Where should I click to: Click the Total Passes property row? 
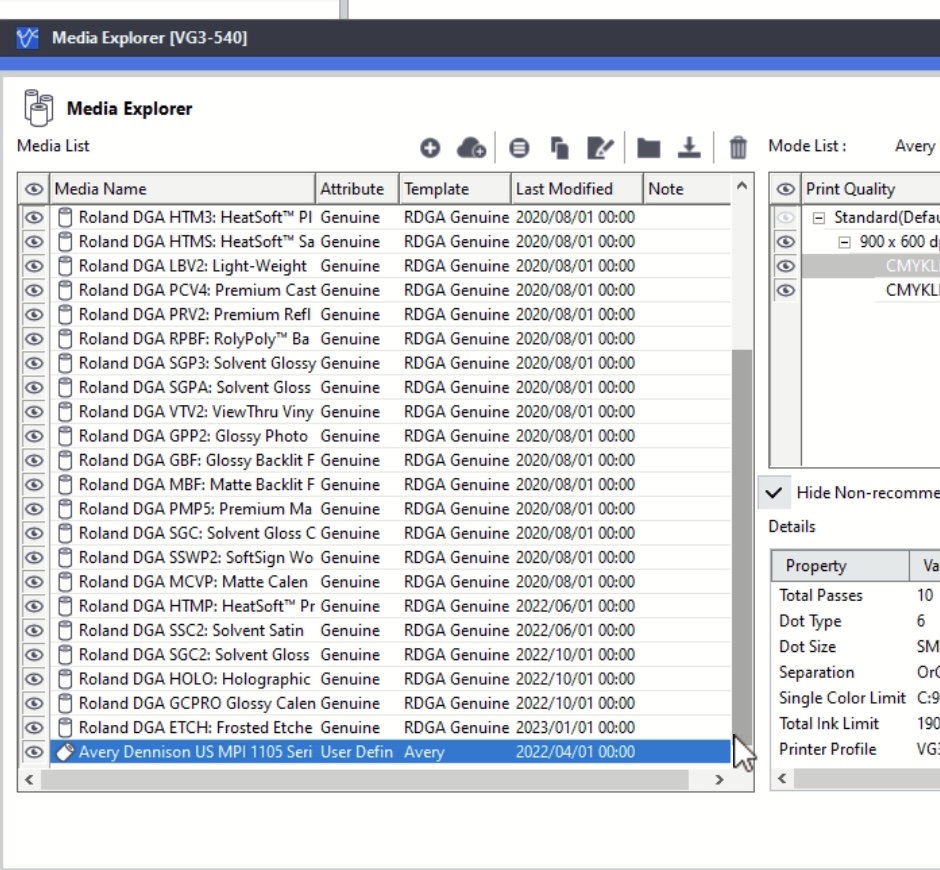pyautogui.click(x=856, y=595)
